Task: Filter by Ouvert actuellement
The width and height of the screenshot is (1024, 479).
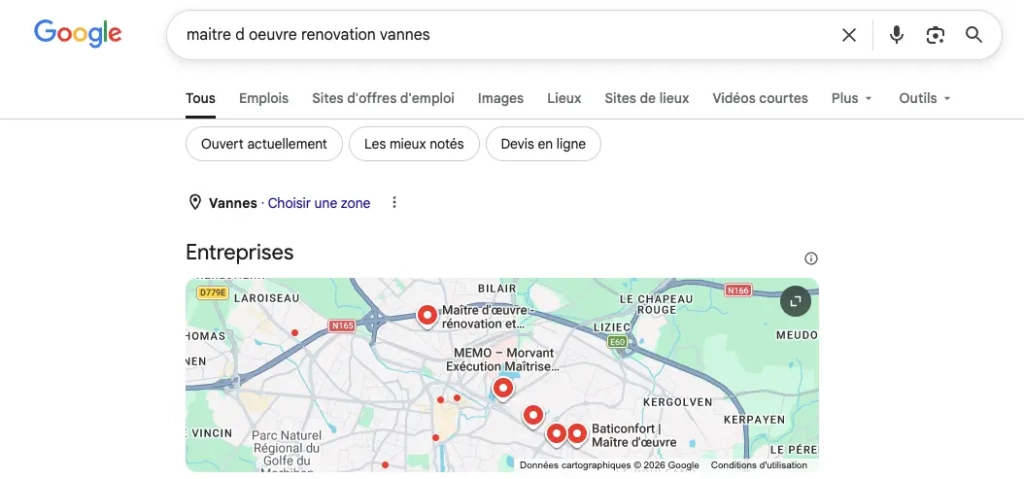Action: [x=264, y=144]
